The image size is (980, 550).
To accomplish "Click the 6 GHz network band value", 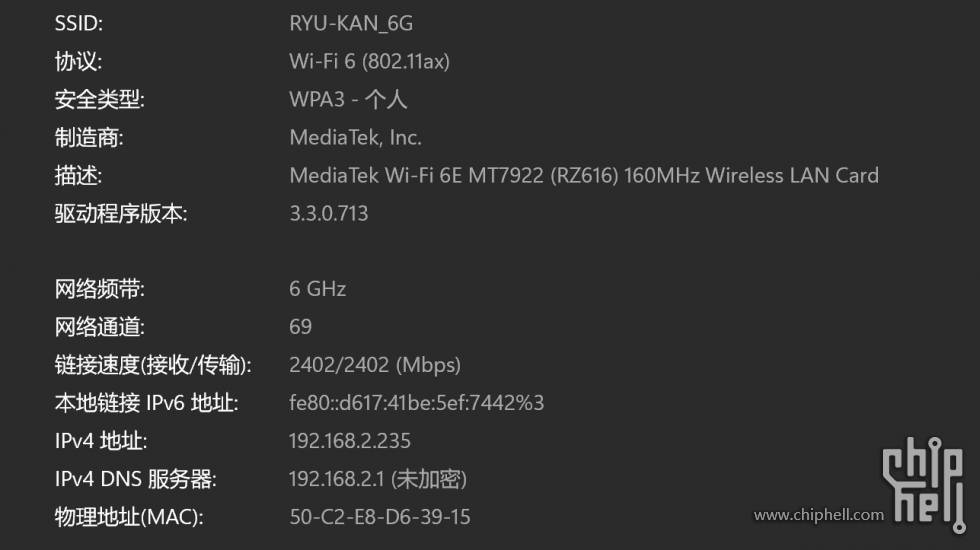I will pos(318,289).
